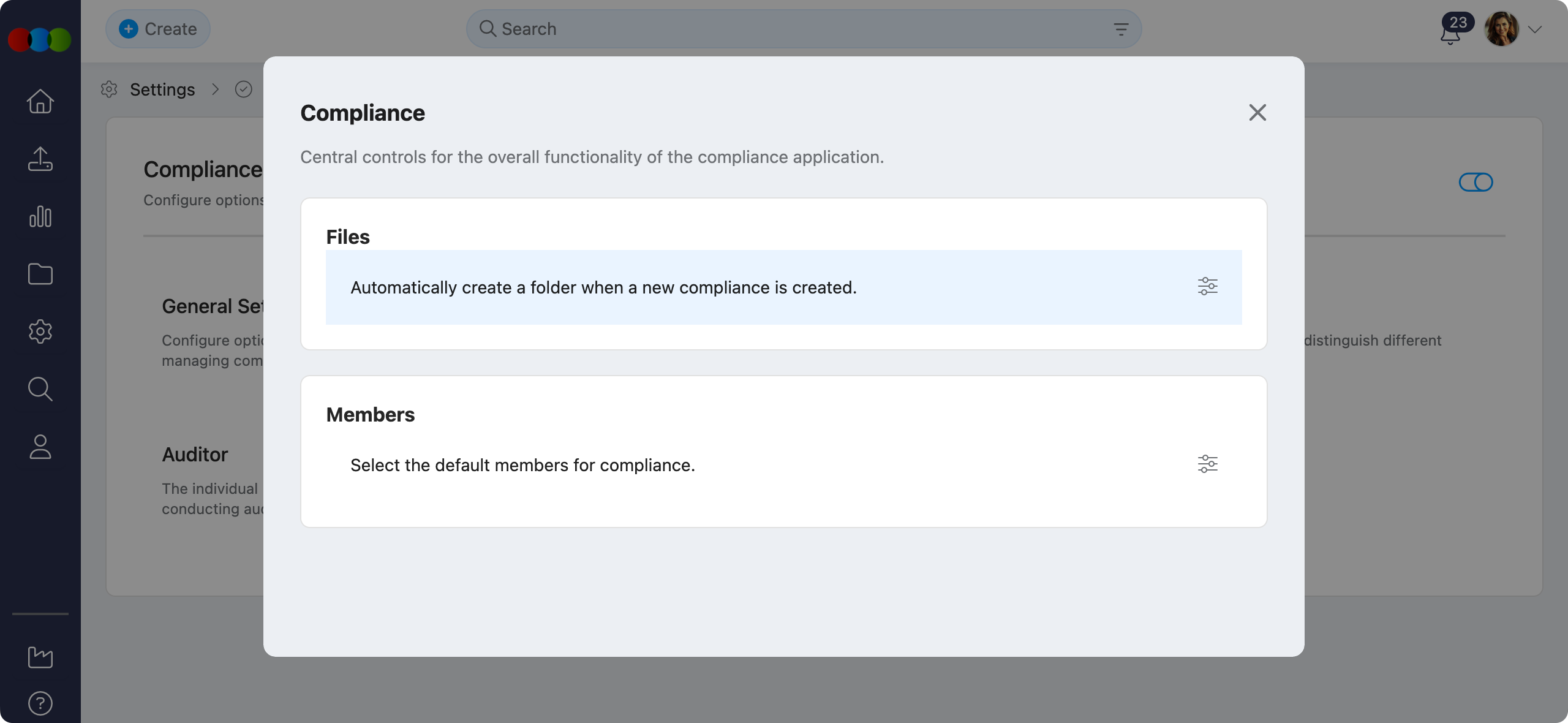Open the bar chart analytics icon
Image resolution: width=1568 pixels, height=723 pixels.
pos(40,216)
